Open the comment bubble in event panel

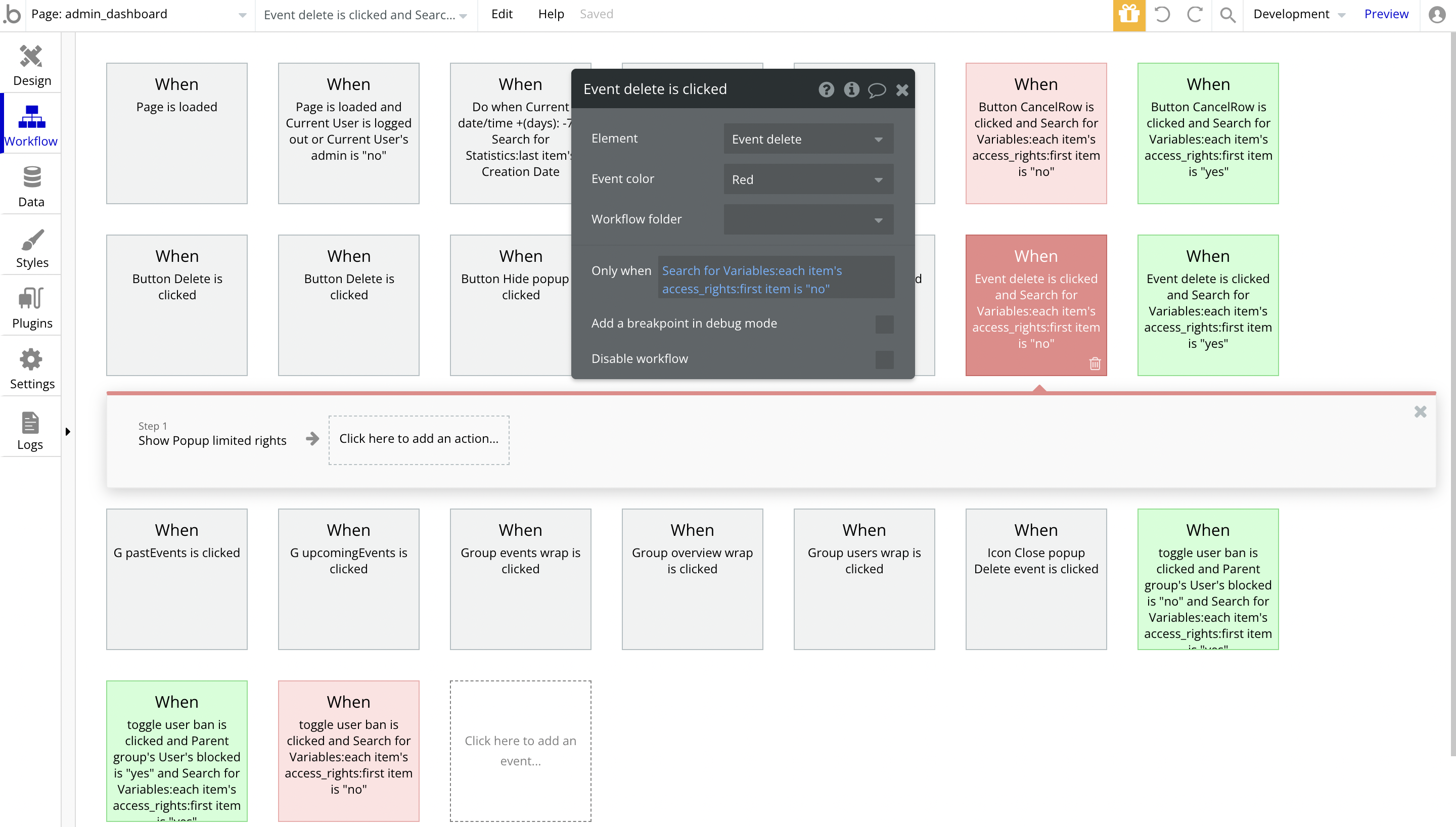click(x=876, y=90)
